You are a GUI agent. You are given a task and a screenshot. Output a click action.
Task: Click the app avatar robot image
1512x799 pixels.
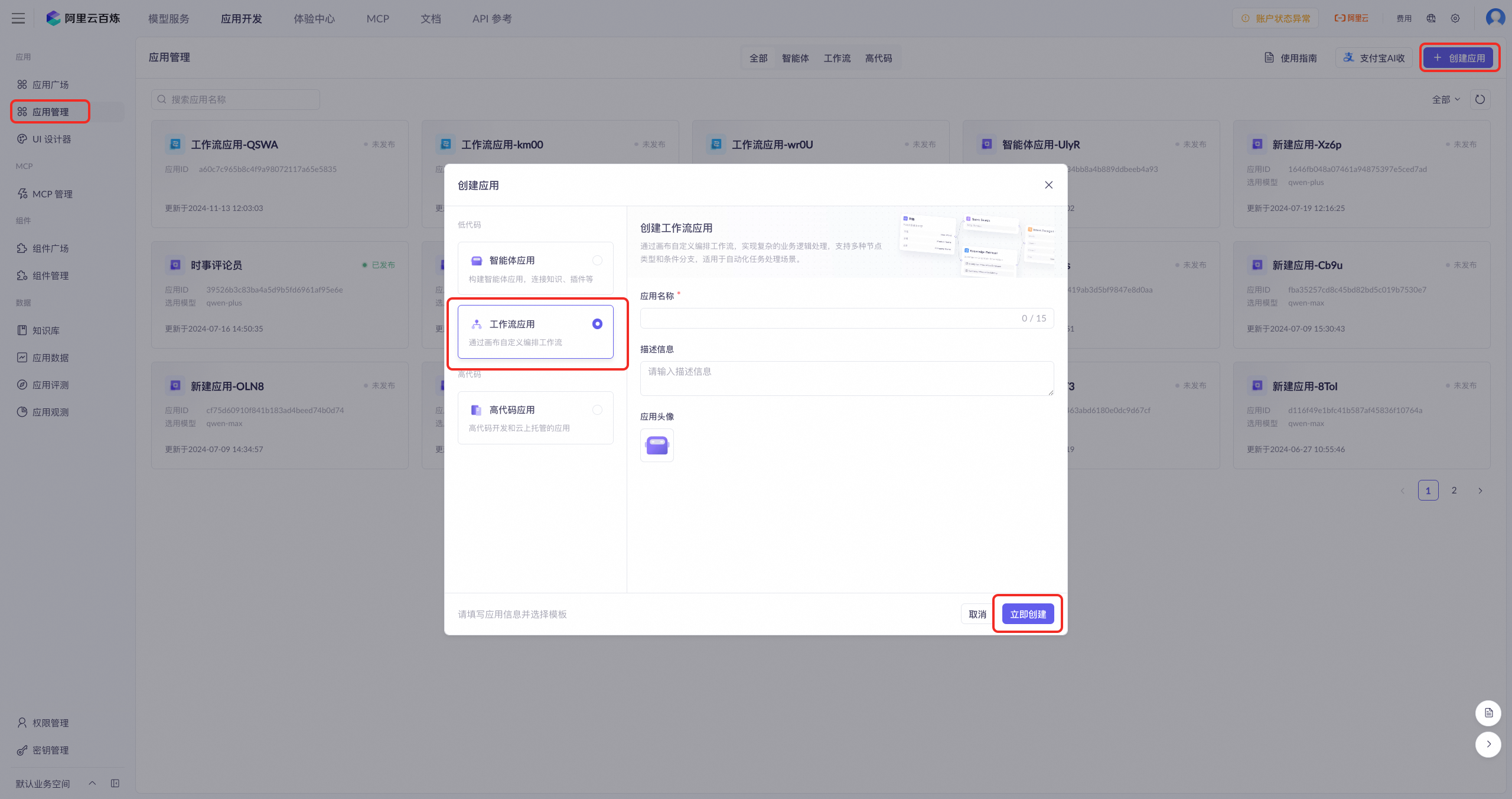point(657,445)
